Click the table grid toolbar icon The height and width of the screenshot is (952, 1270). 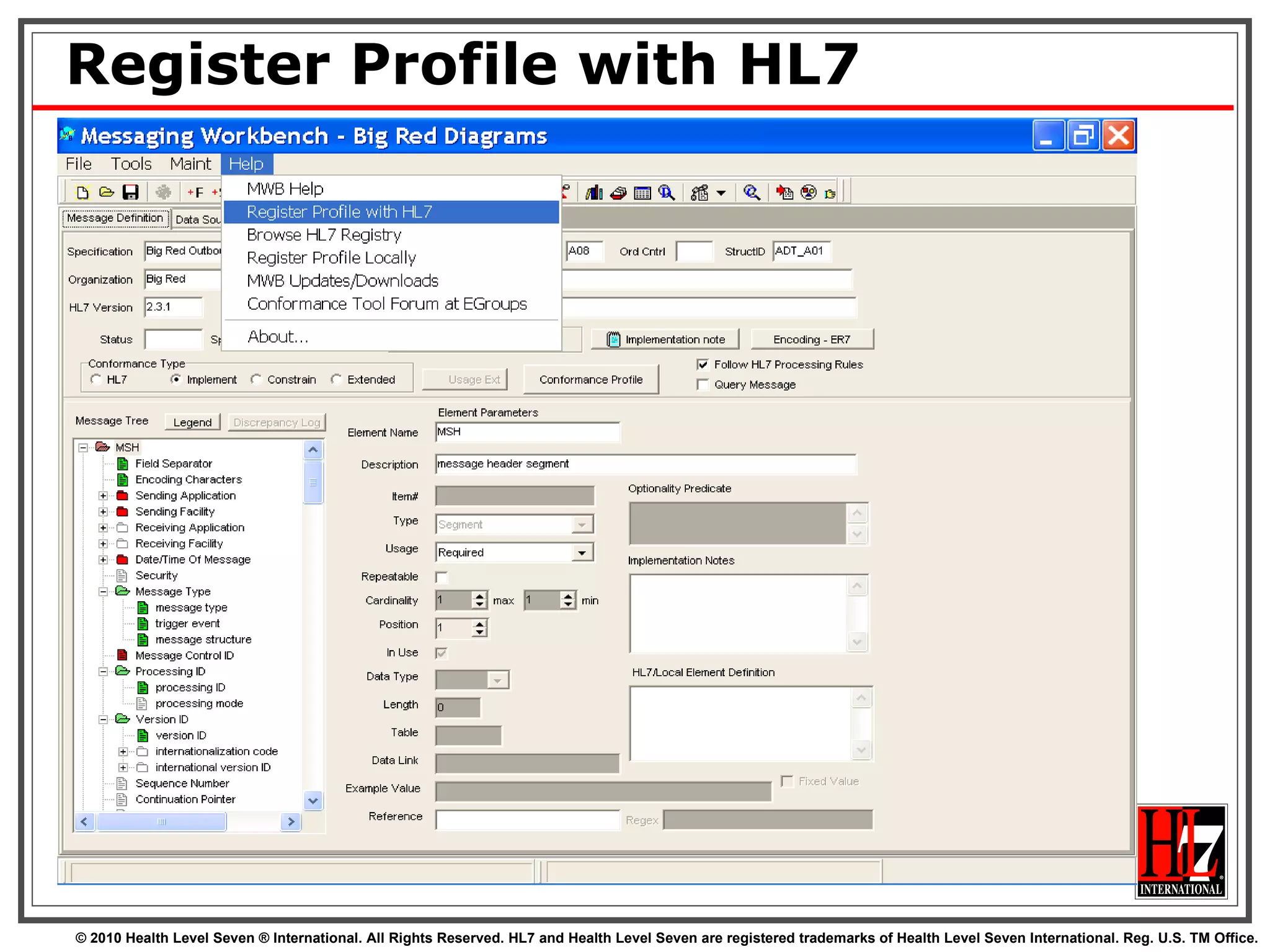(x=642, y=193)
